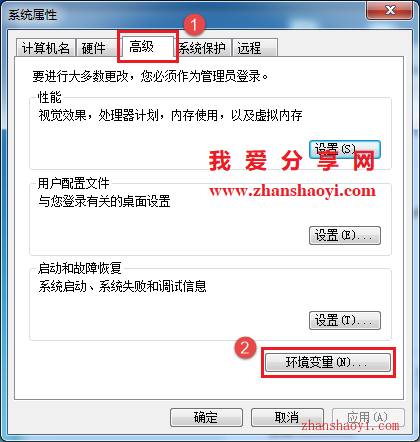Open 设置(T) for 启动和故障恢复

345,320
